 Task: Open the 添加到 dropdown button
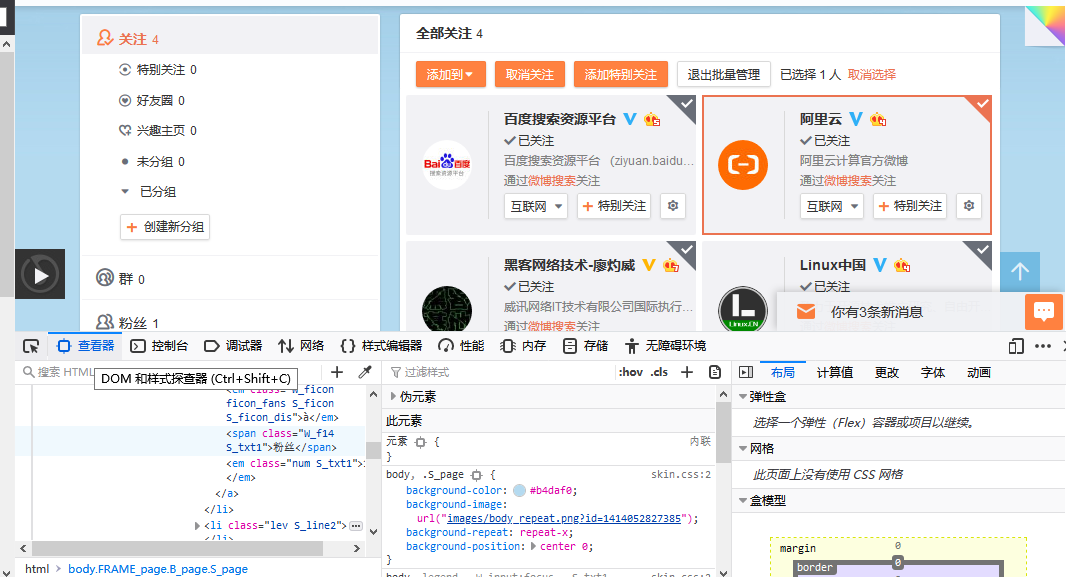450,74
